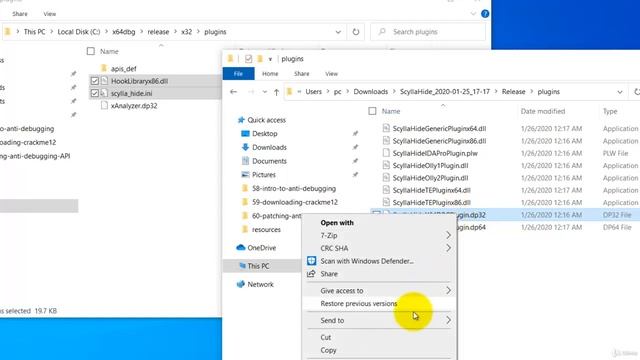Screen dimensions: 640x360
Task: Click Local Disk (C:) breadcrumb
Action: [79, 32]
